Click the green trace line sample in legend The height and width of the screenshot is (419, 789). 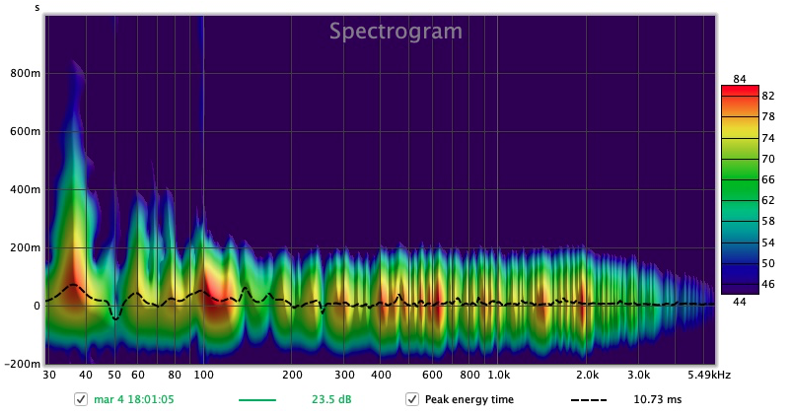click(257, 399)
